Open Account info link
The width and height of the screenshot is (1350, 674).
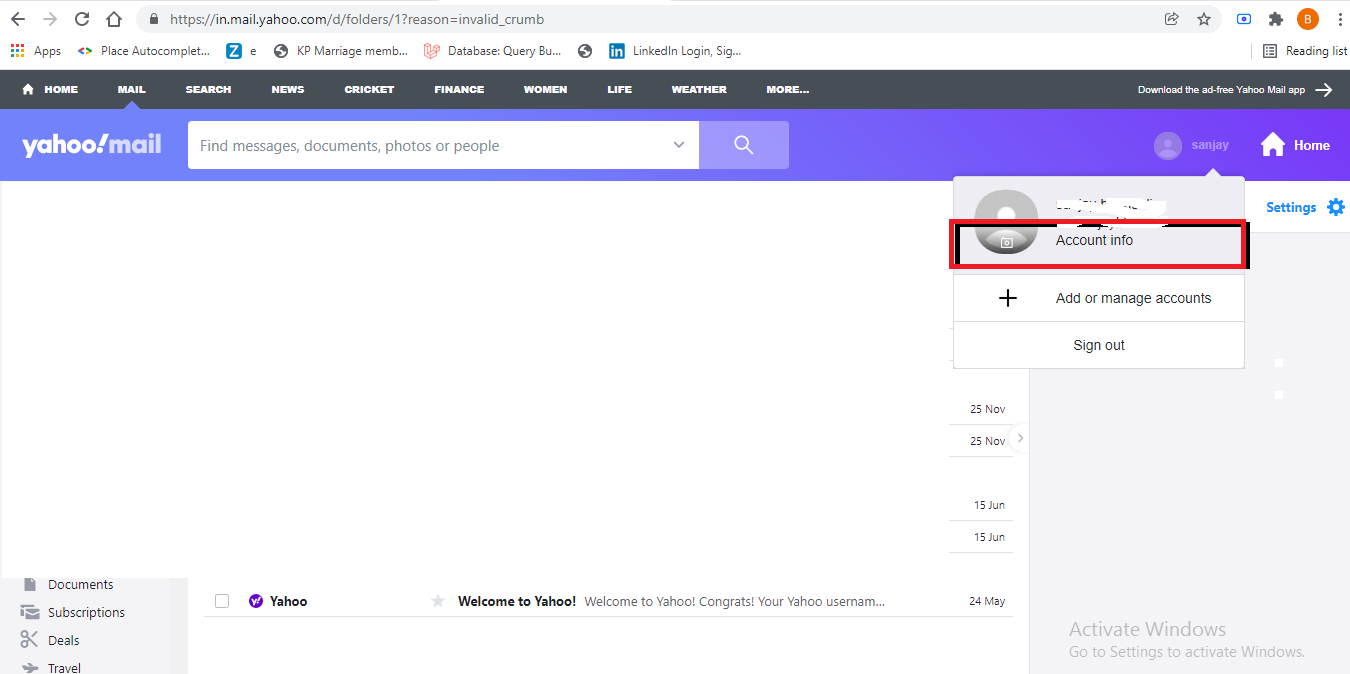(1094, 240)
